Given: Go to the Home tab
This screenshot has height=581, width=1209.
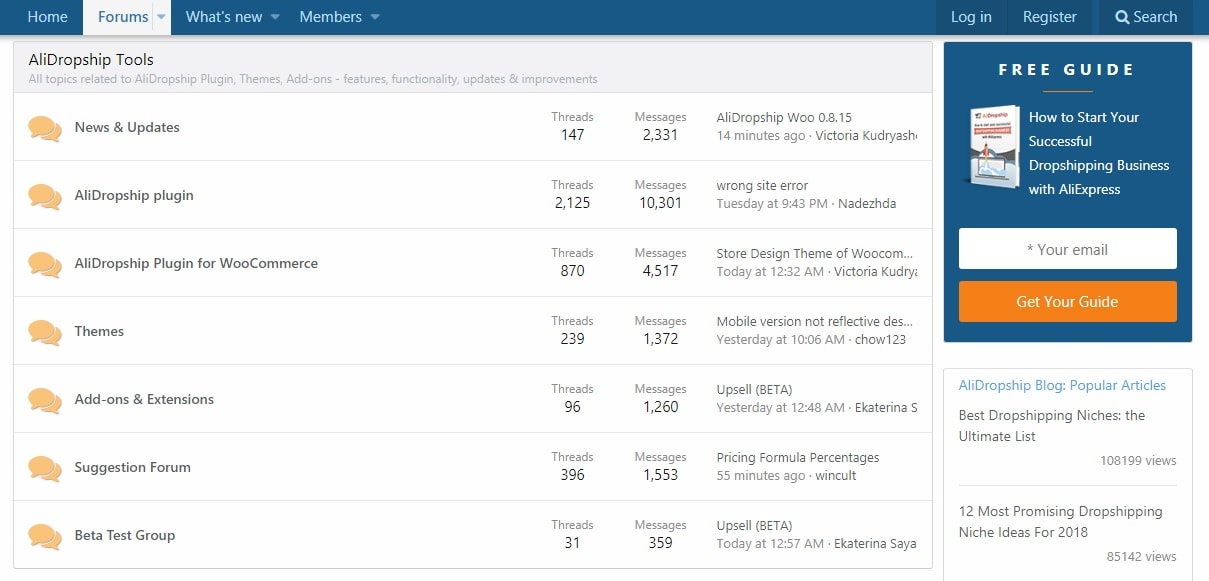Looking at the screenshot, I should (x=48, y=17).
